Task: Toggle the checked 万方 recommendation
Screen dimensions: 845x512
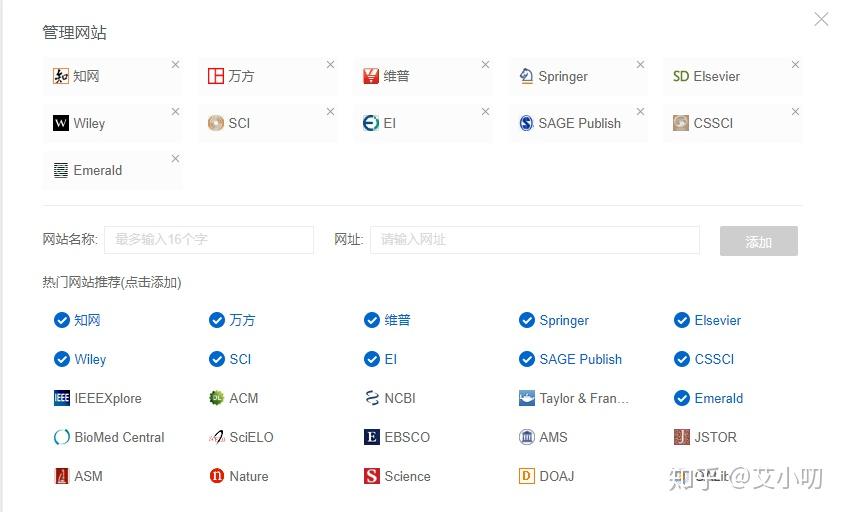Action: click(232, 320)
